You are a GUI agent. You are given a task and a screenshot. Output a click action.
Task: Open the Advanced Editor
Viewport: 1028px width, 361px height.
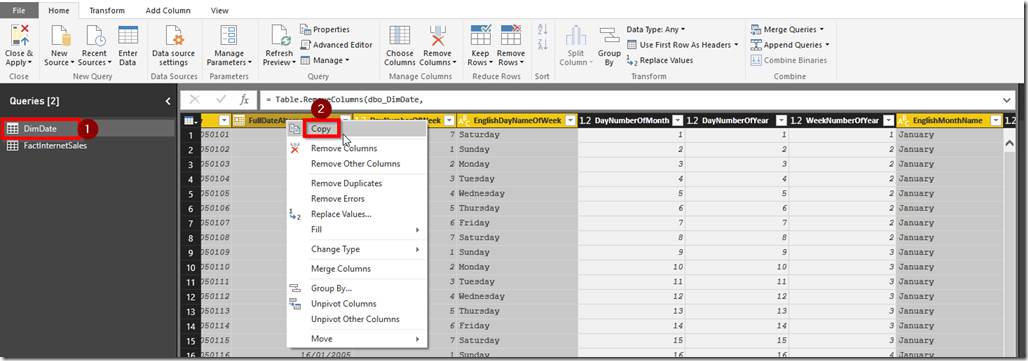(x=336, y=45)
